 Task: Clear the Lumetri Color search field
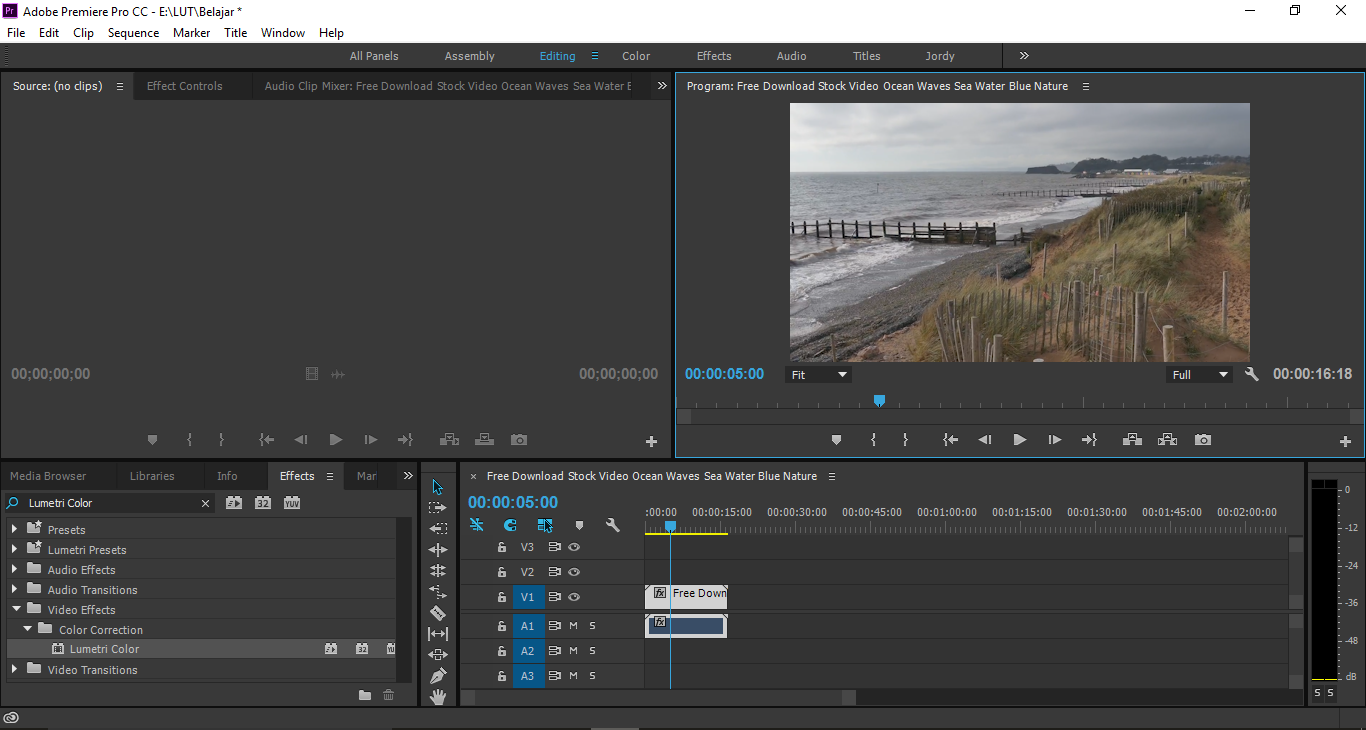206,503
